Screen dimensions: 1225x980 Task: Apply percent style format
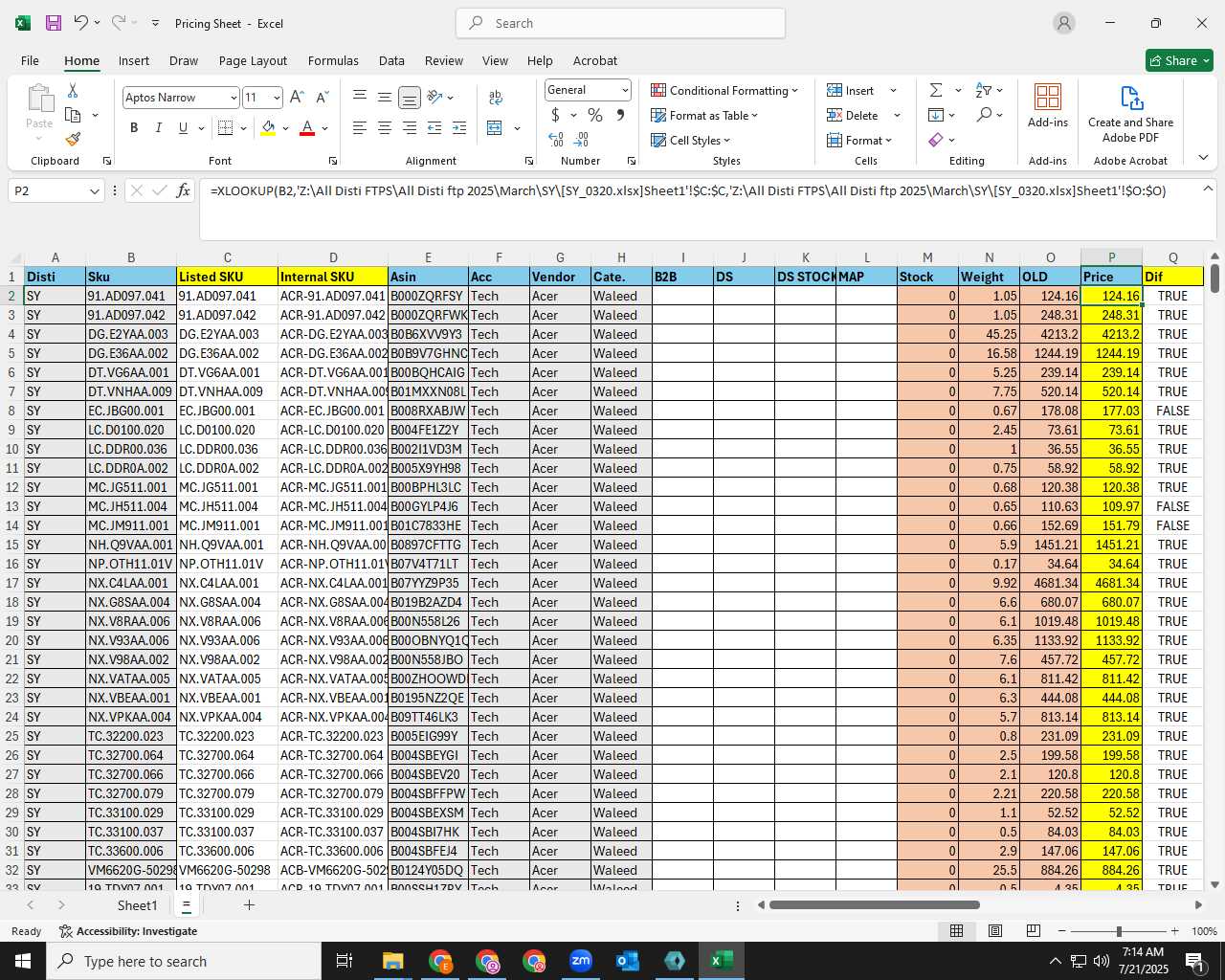pos(595,115)
